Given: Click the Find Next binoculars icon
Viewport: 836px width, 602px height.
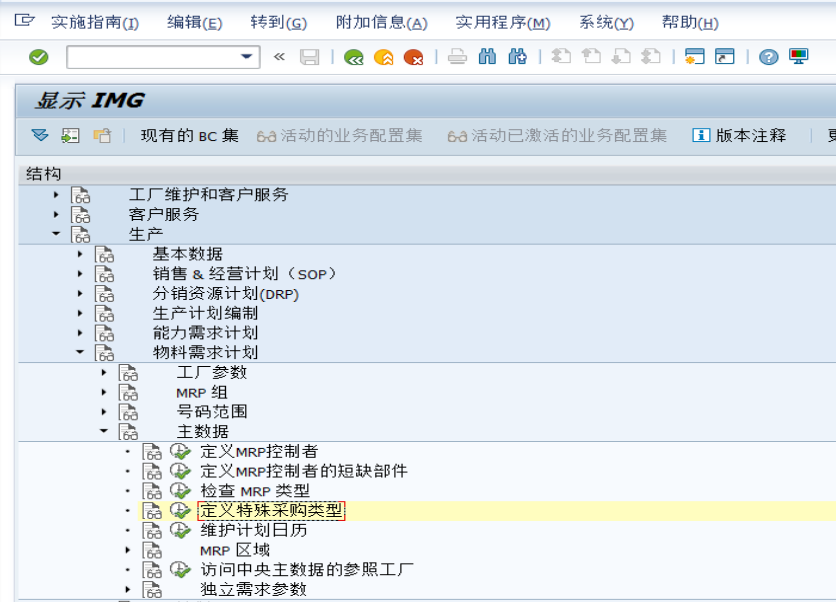Looking at the screenshot, I should pos(517,57).
